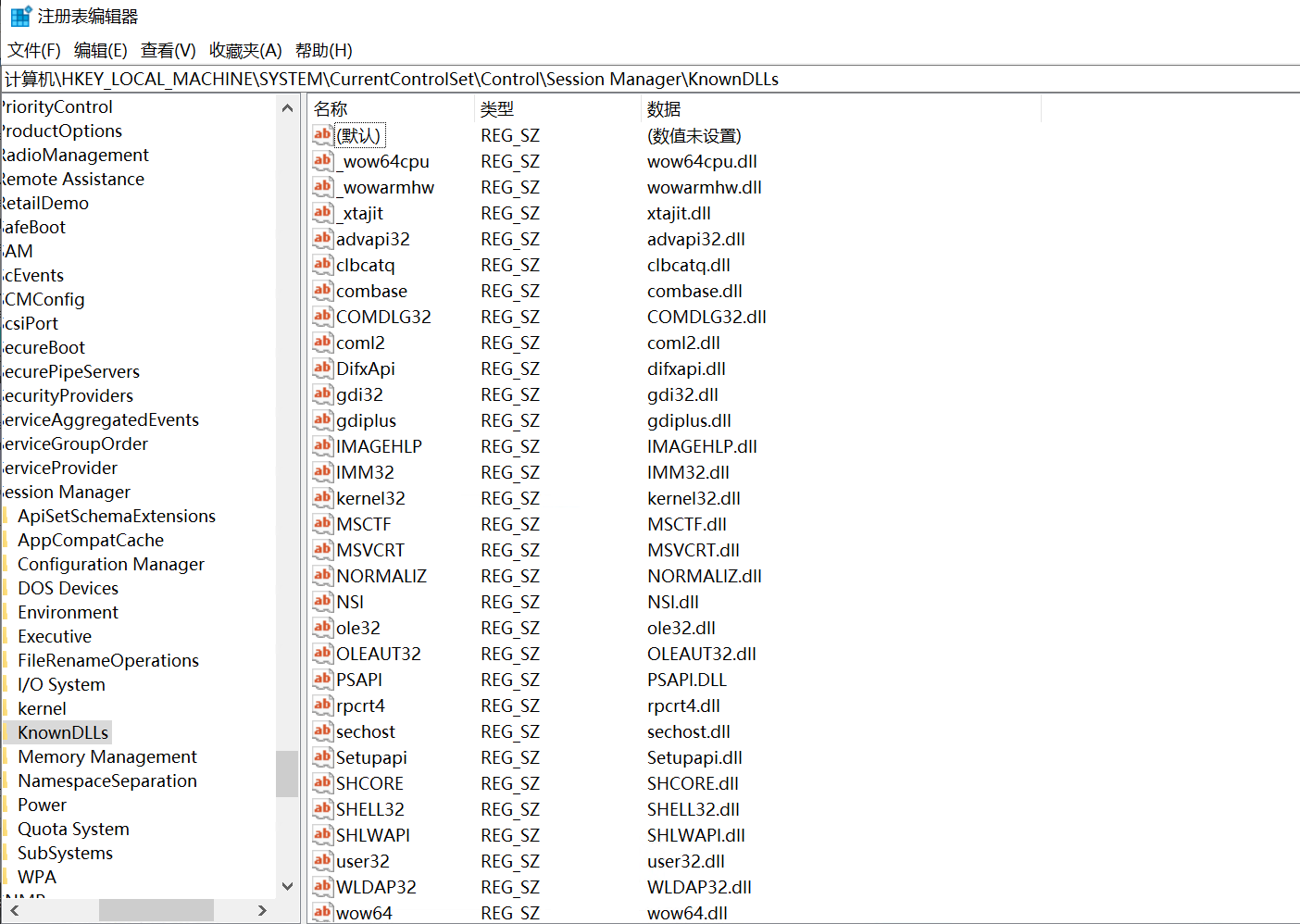Select the KnownDLLs key in the tree

63,732
